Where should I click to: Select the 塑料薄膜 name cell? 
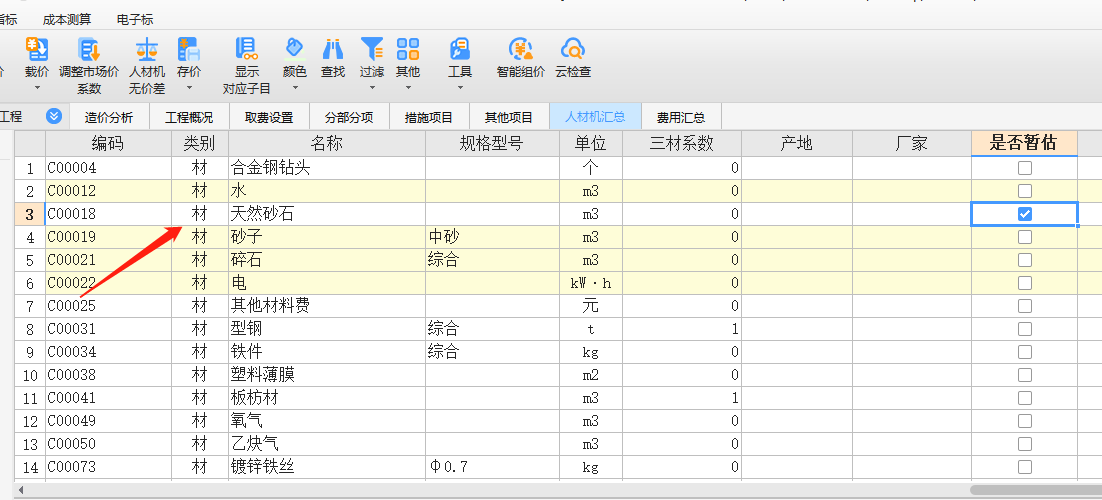coord(327,375)
